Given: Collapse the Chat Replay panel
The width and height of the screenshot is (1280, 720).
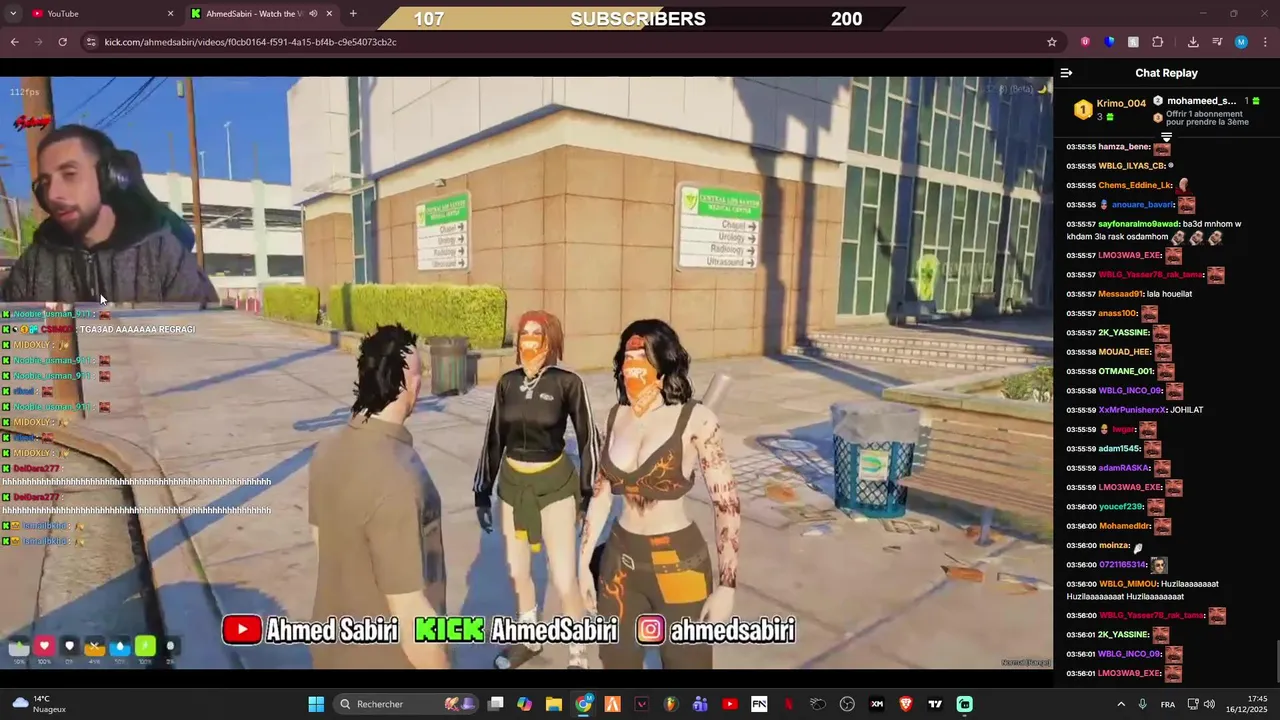Looking at the screenshot, I should 1066,73.
